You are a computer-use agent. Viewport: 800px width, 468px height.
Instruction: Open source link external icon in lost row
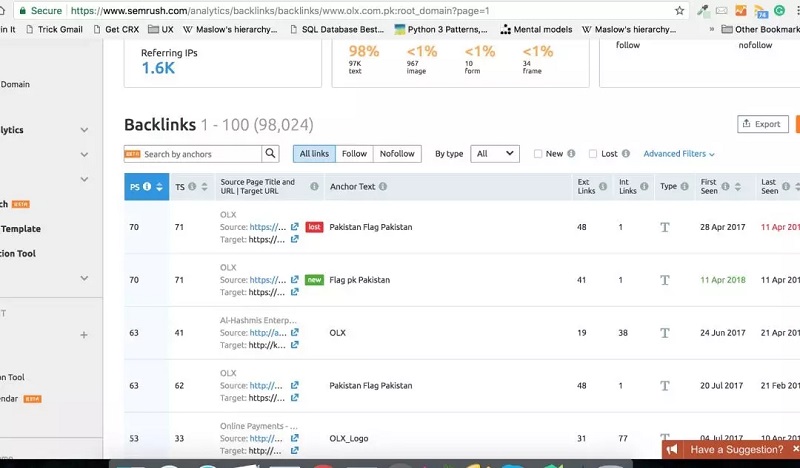tap(294, 227)
